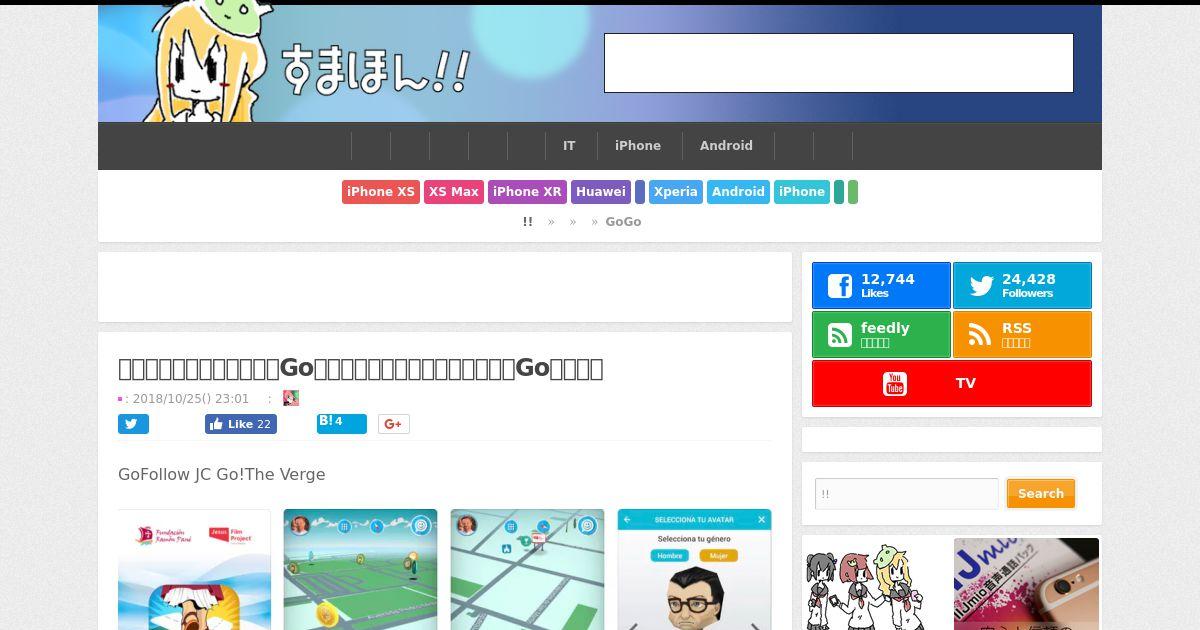1200x630 pixels.
Task: Open the IT navigation menu item
Action: pos(569,146)
